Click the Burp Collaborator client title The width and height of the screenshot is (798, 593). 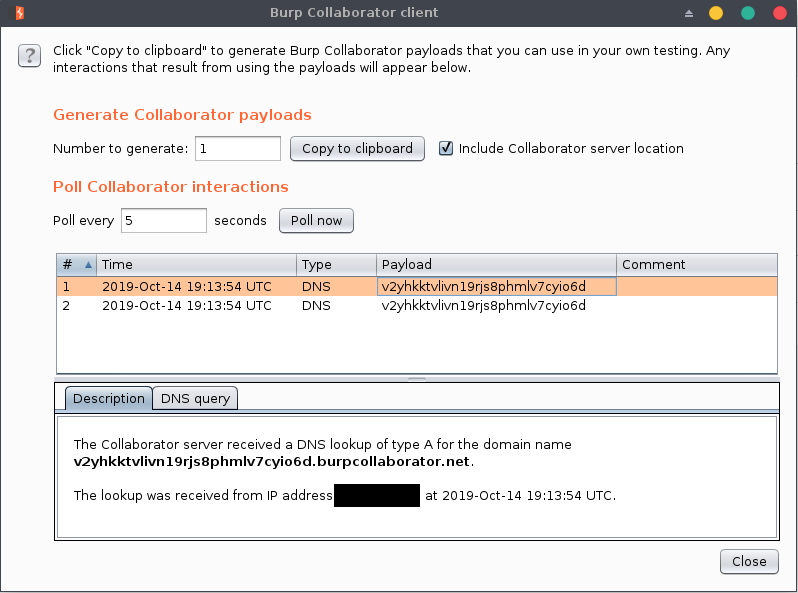click(354, 12)
